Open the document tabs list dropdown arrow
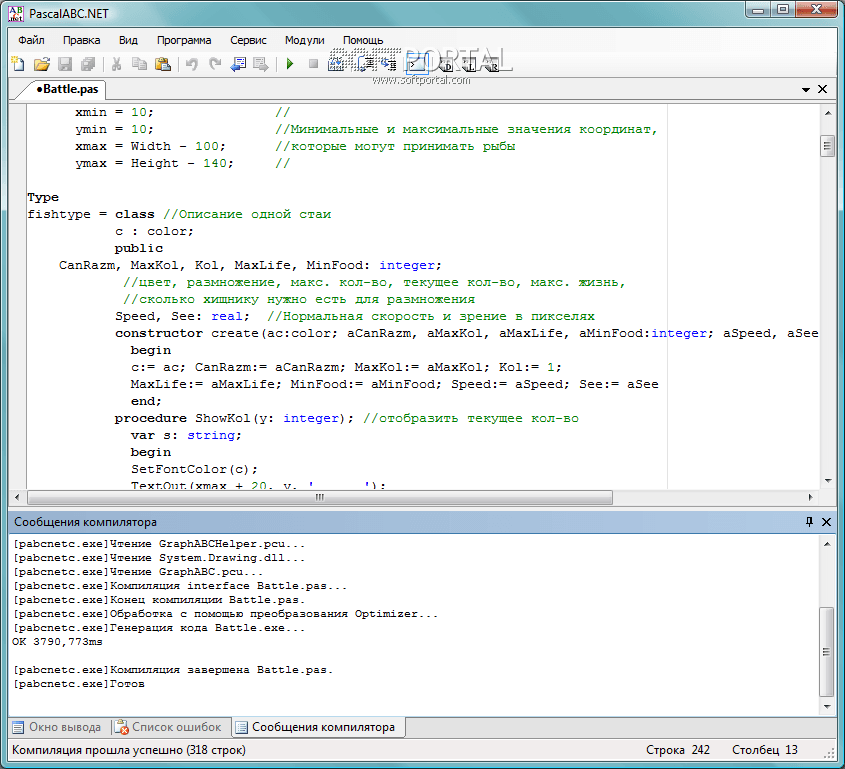This screenshot has width=845, height=769. point(806,89)
